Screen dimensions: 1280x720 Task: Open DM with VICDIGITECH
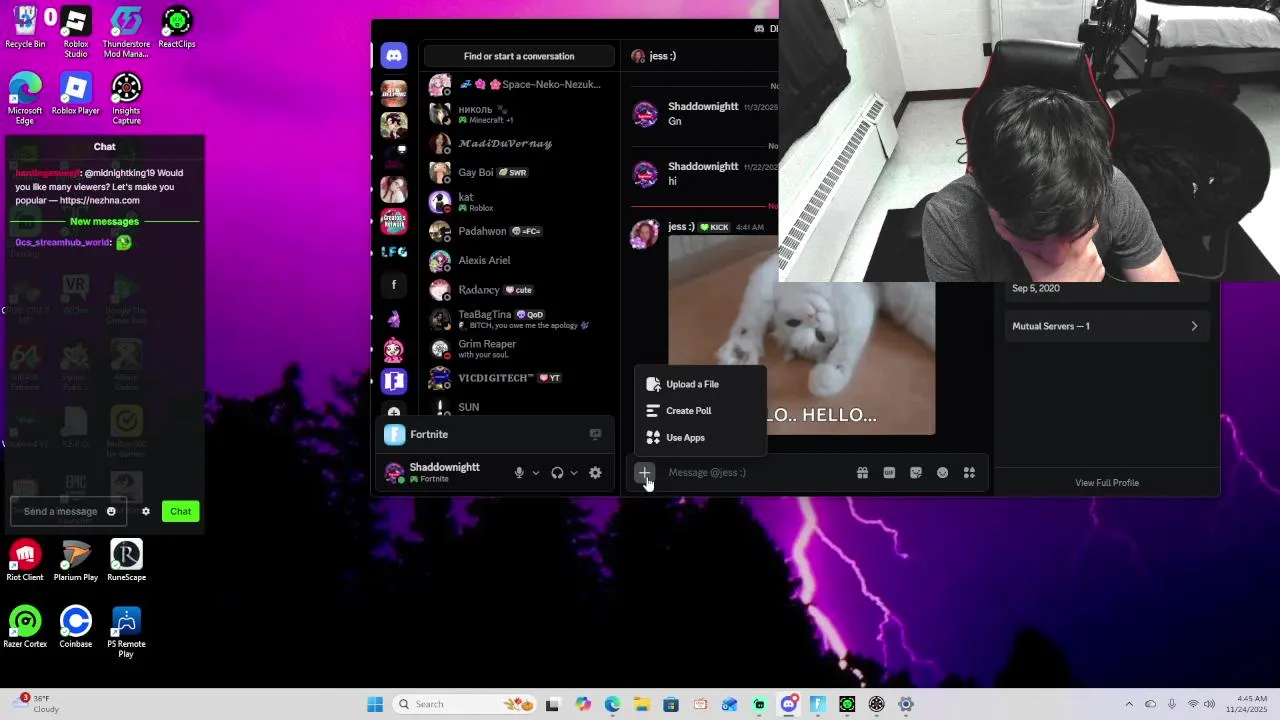pyautogui.click(x=520, y=378)
